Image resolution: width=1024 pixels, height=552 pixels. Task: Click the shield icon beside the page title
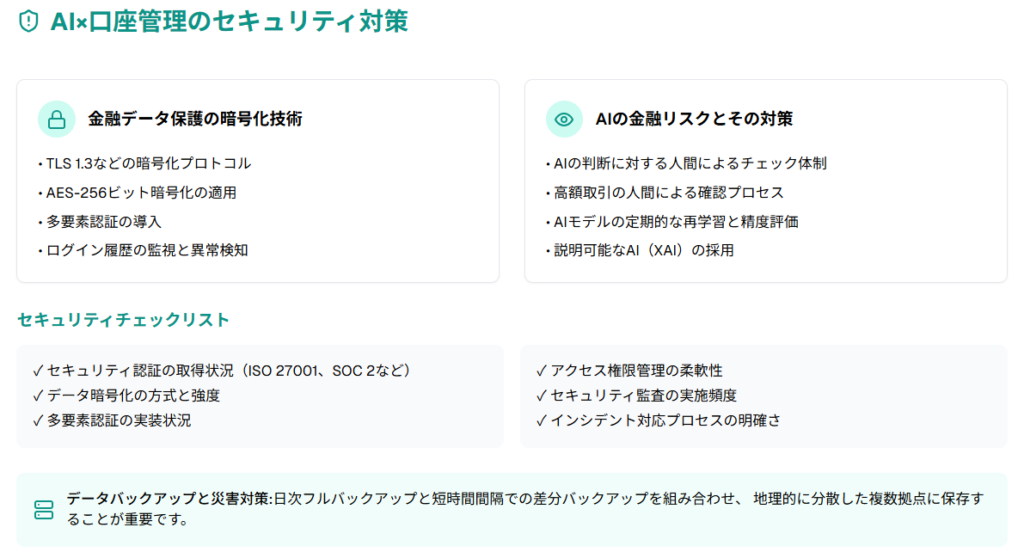pos(29,21)
